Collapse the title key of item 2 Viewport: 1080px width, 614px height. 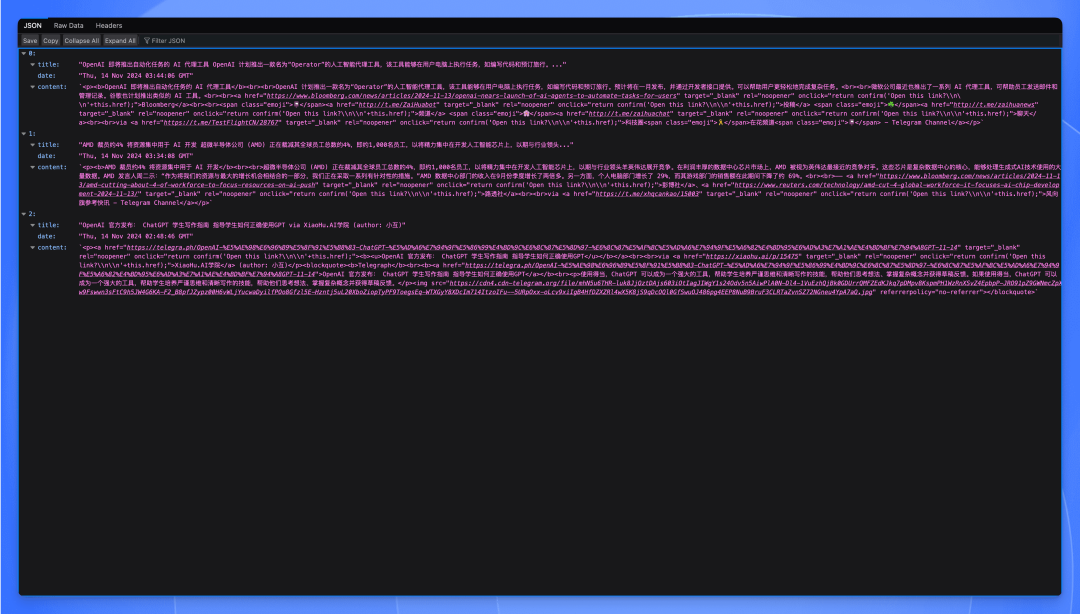tap(32, 225)
